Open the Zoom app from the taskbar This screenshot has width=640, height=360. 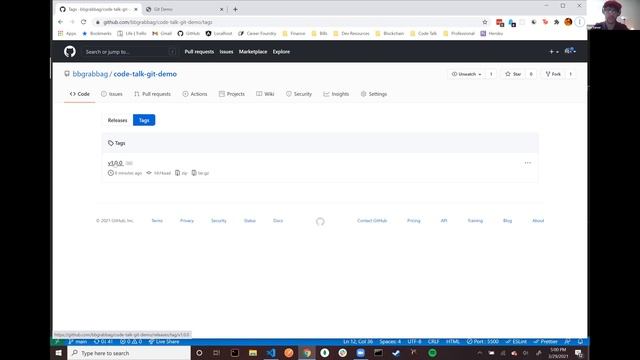tap(360, 353)
